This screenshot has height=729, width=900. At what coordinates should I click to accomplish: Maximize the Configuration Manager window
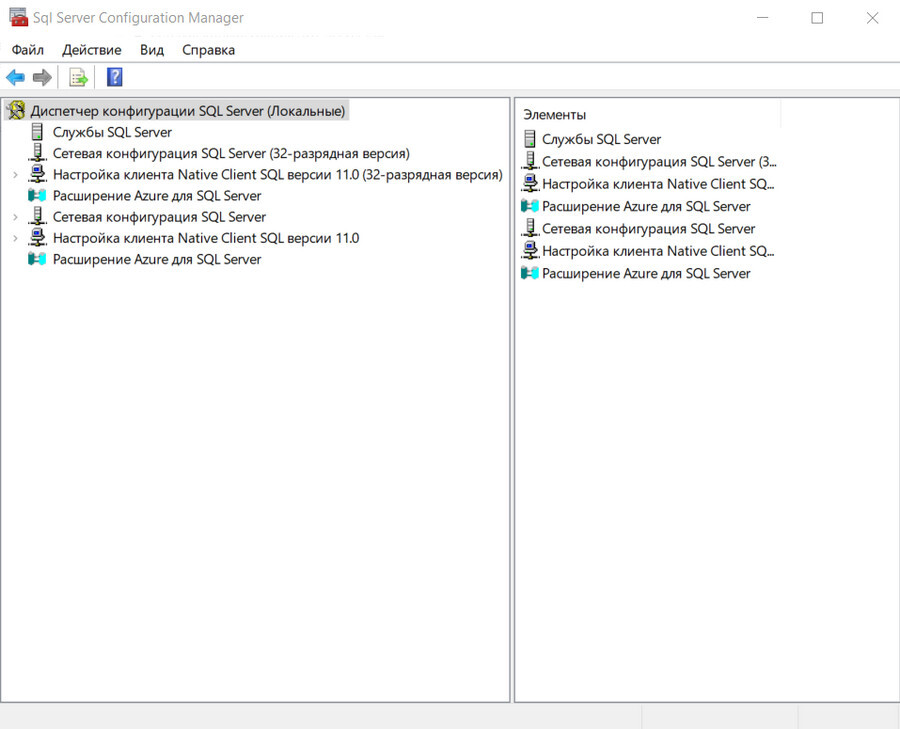pyautogui.click(x=817, y=18)
